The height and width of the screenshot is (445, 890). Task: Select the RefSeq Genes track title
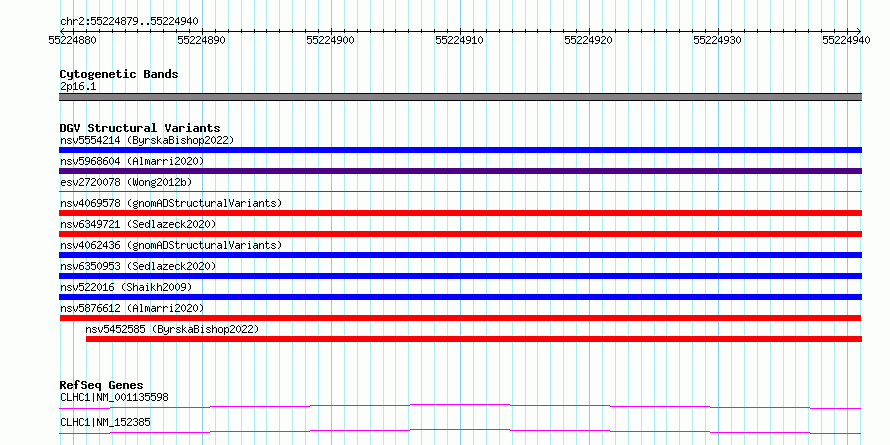[x=102, y=386]
